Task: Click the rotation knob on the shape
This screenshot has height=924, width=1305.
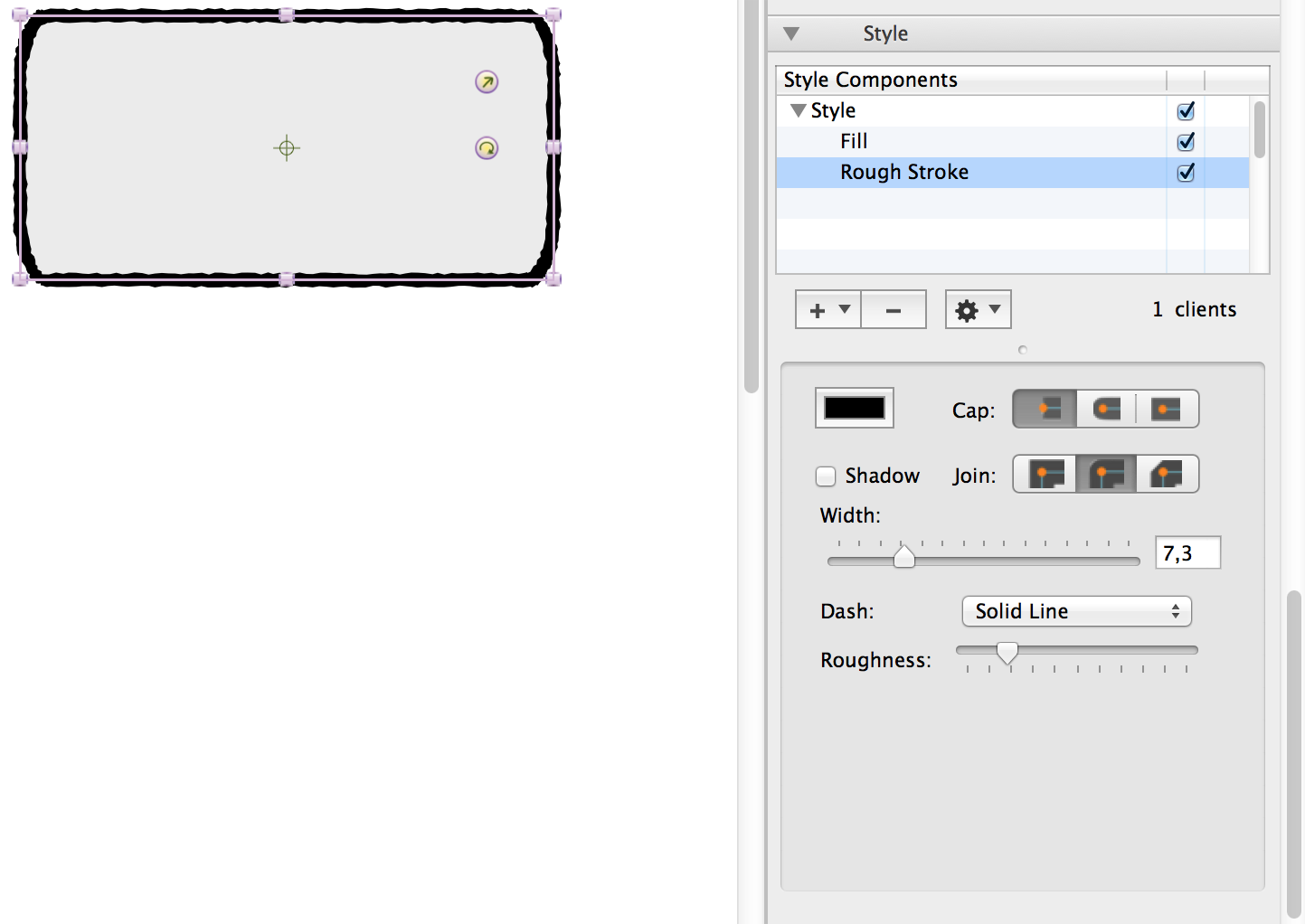Action: coord(487,148)
